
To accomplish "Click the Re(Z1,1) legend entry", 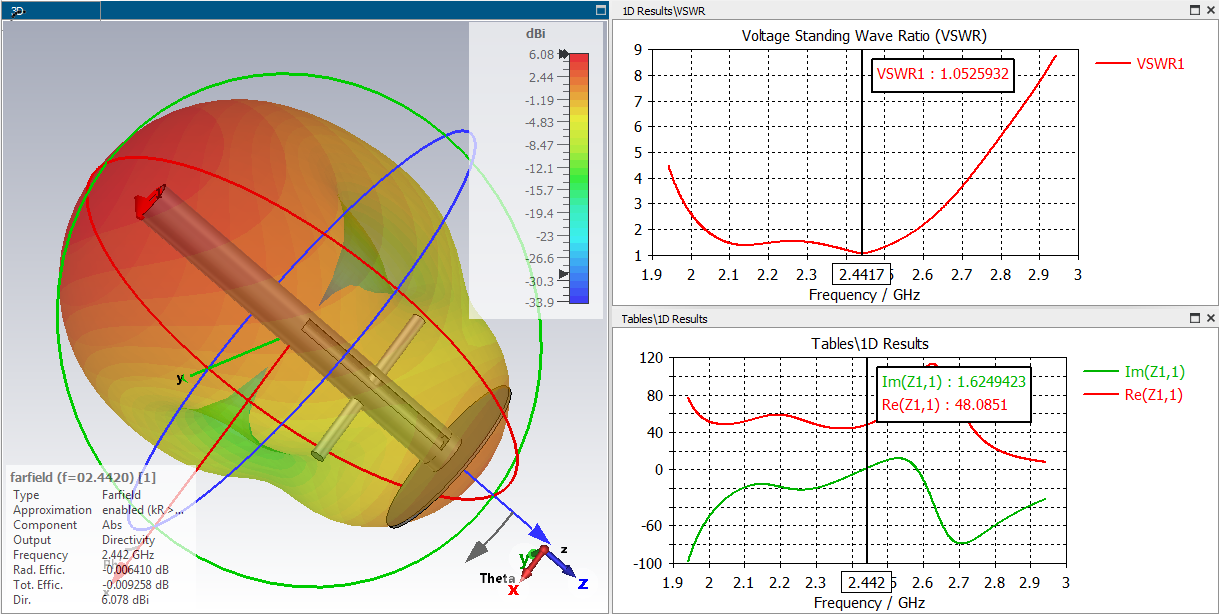I will point(1133,394).
